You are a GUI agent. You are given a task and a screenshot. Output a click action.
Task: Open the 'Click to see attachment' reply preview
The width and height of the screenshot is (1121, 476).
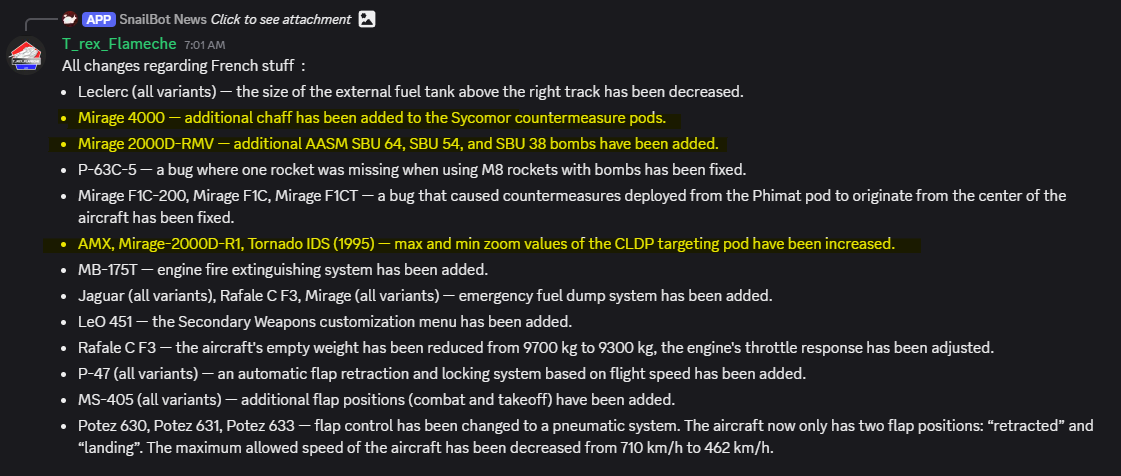click(281, 19)
